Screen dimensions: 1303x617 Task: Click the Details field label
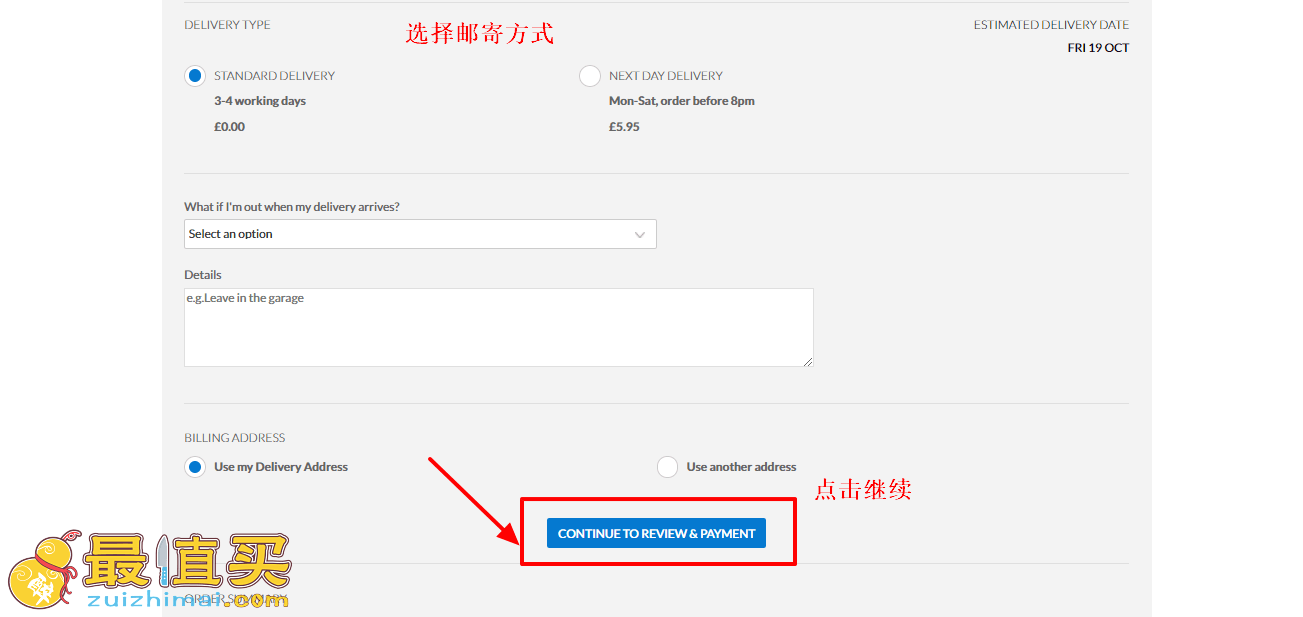tap(203, 275)
